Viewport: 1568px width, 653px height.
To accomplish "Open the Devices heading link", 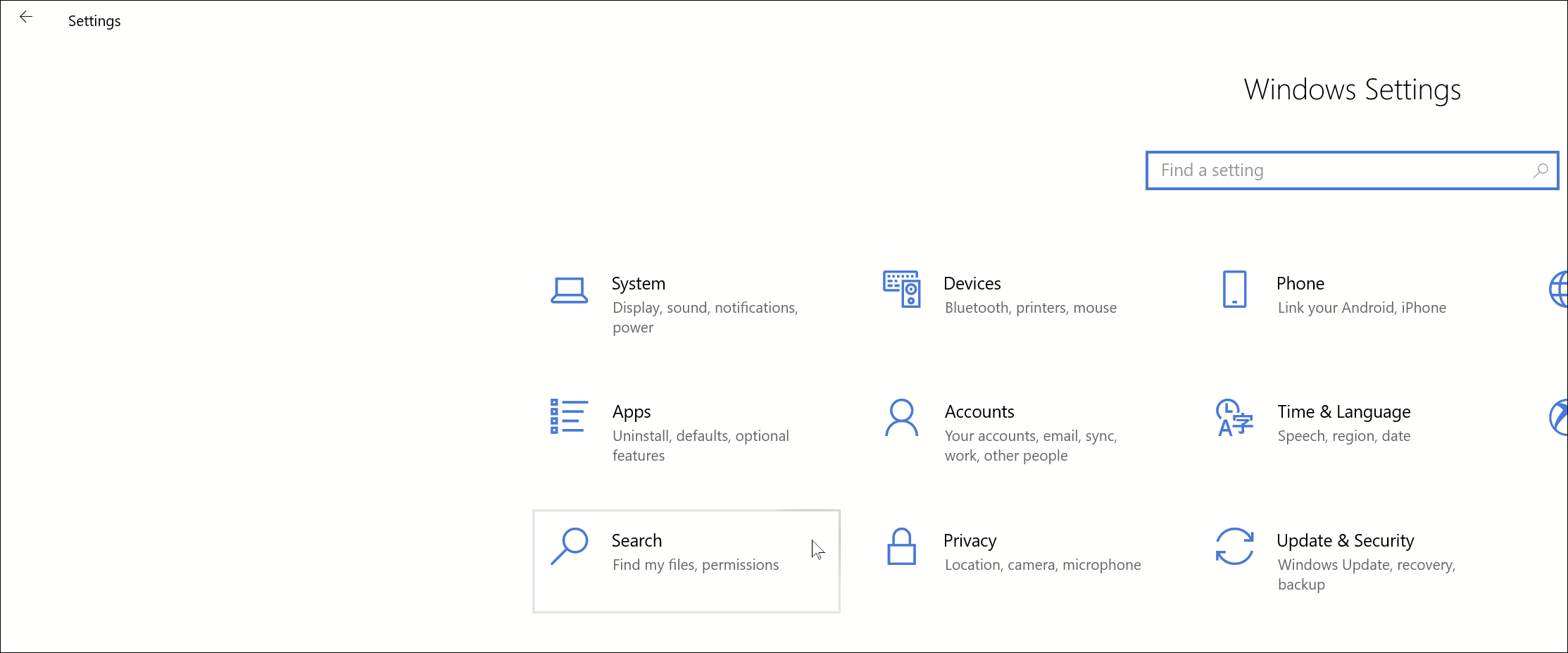I will coord(972,283).
